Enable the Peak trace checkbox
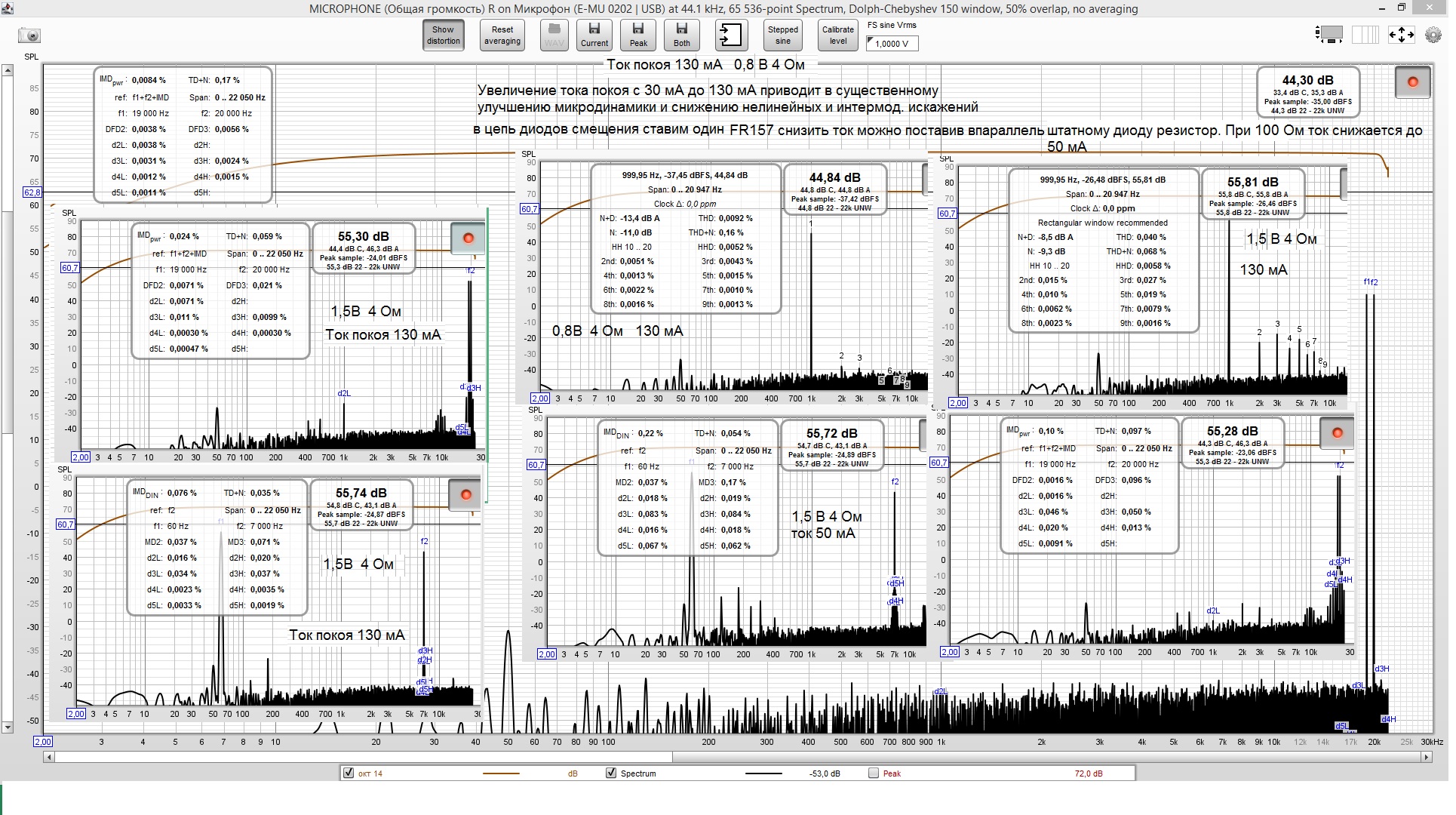This screenshot has height=815, width=1456. click(874, 773)
